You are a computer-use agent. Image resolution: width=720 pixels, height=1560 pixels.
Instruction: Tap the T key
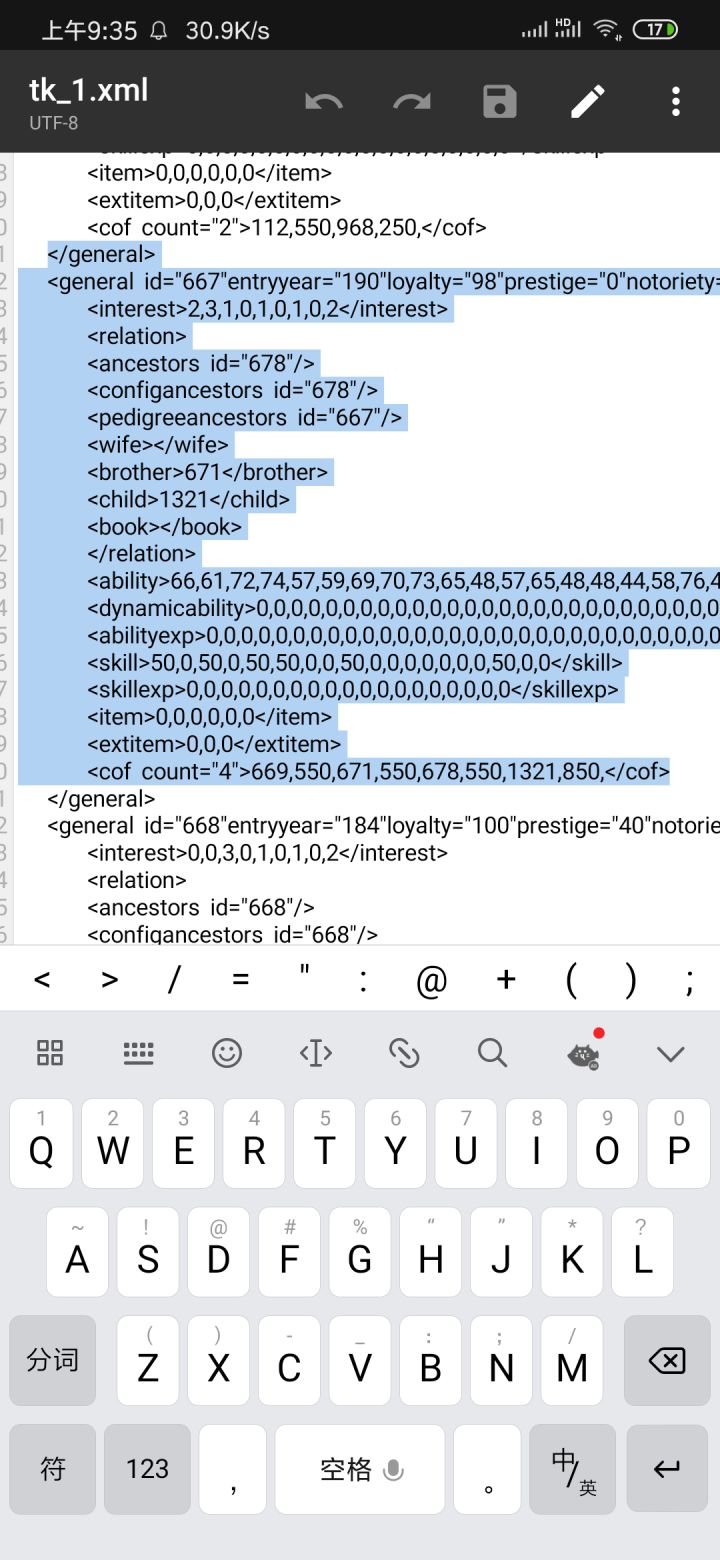click(325, 1143)
